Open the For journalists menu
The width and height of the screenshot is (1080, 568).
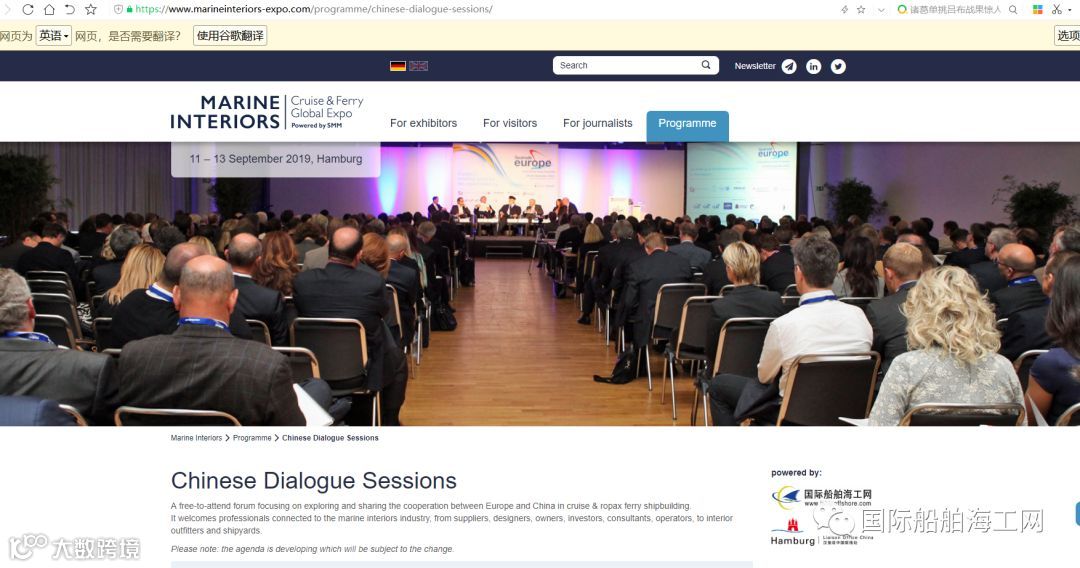coord(598,123)
